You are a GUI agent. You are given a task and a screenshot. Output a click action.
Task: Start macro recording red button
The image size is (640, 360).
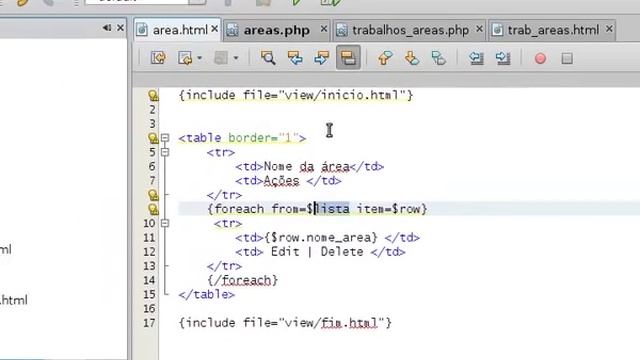(x=540, y=58)
